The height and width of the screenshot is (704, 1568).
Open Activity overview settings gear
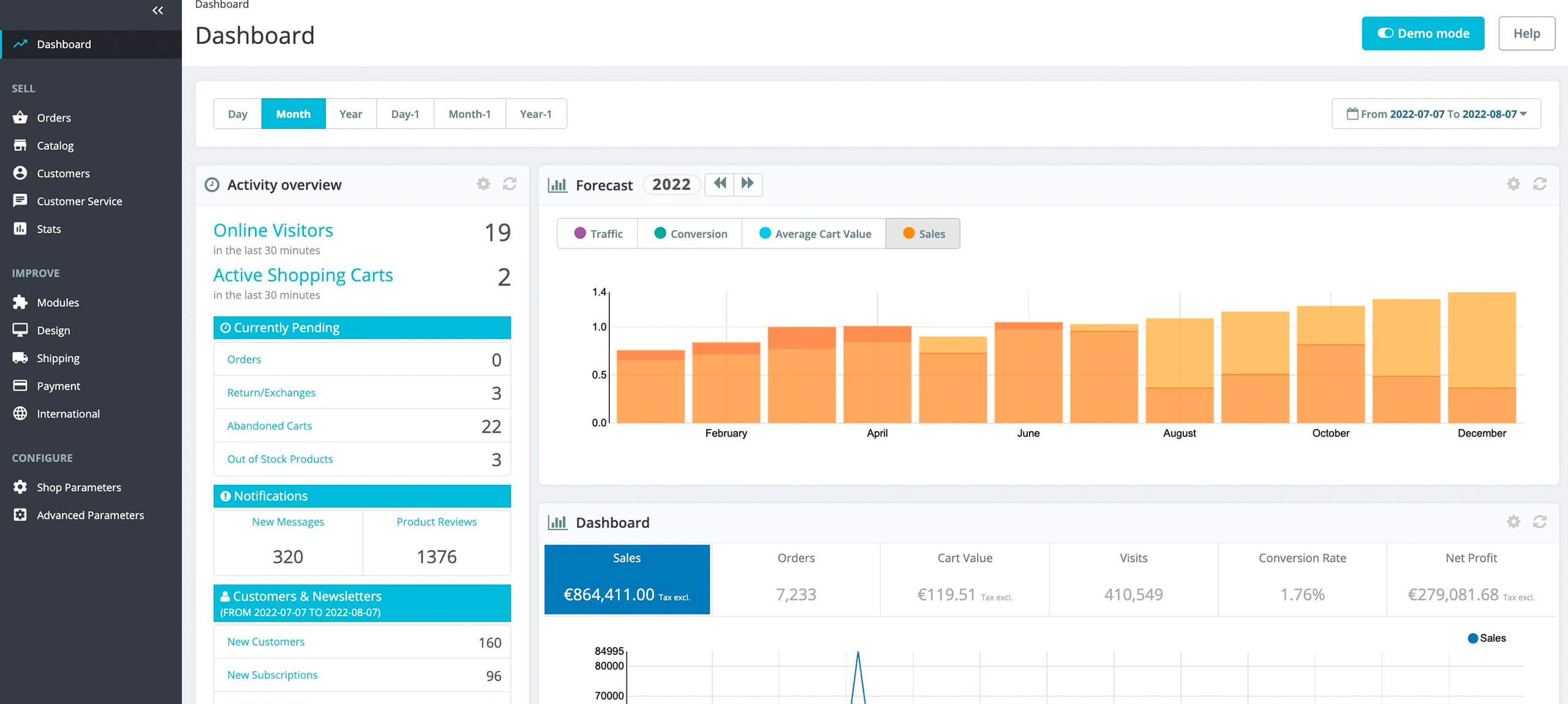[483, 184]
